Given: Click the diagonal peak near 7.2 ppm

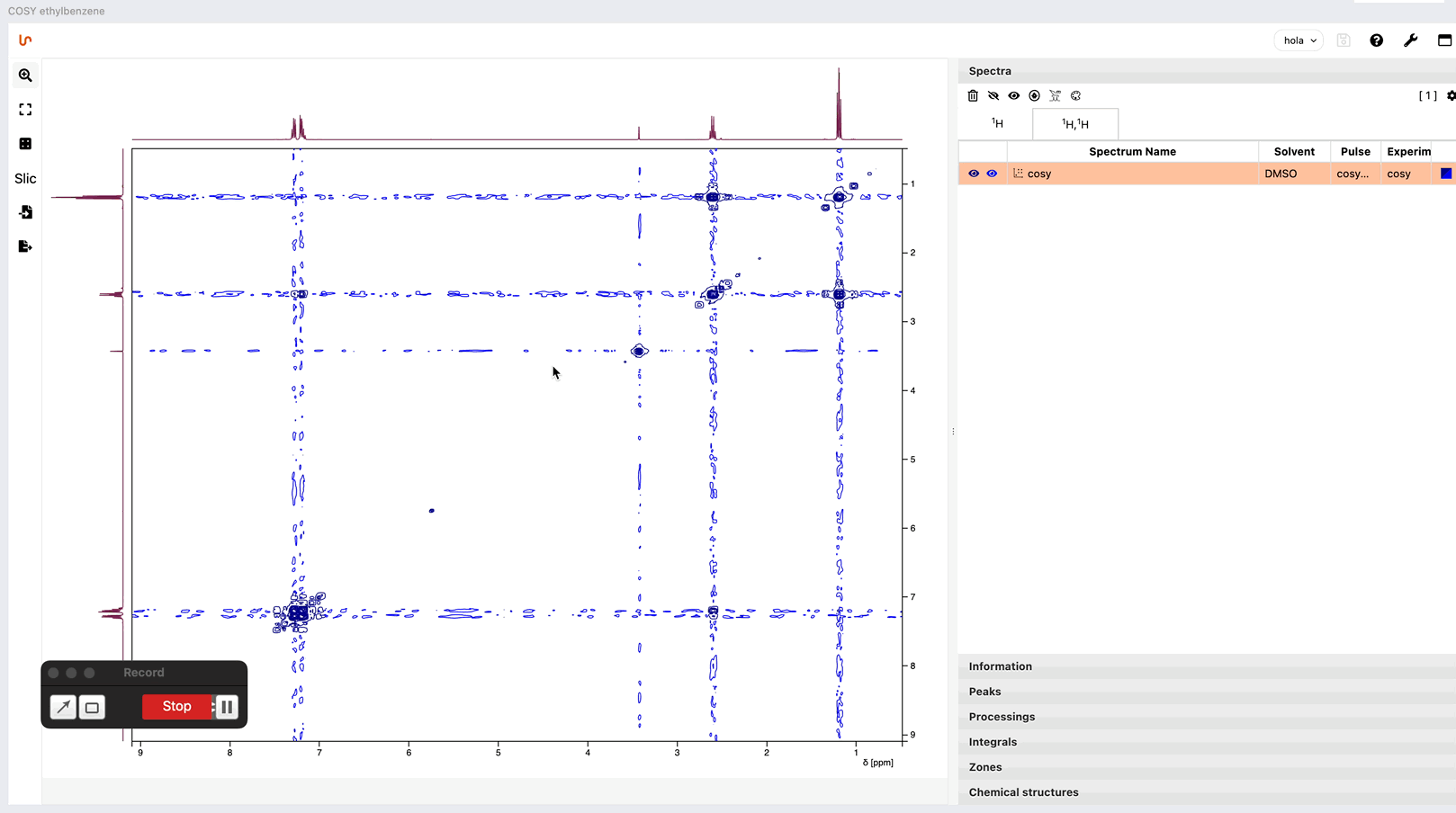Looking at the screenshot, I should 298,613.
